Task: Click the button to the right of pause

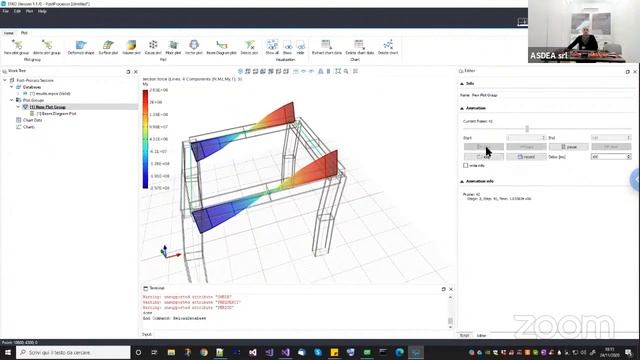Action: pyautogui.click(x=611, y=147)
